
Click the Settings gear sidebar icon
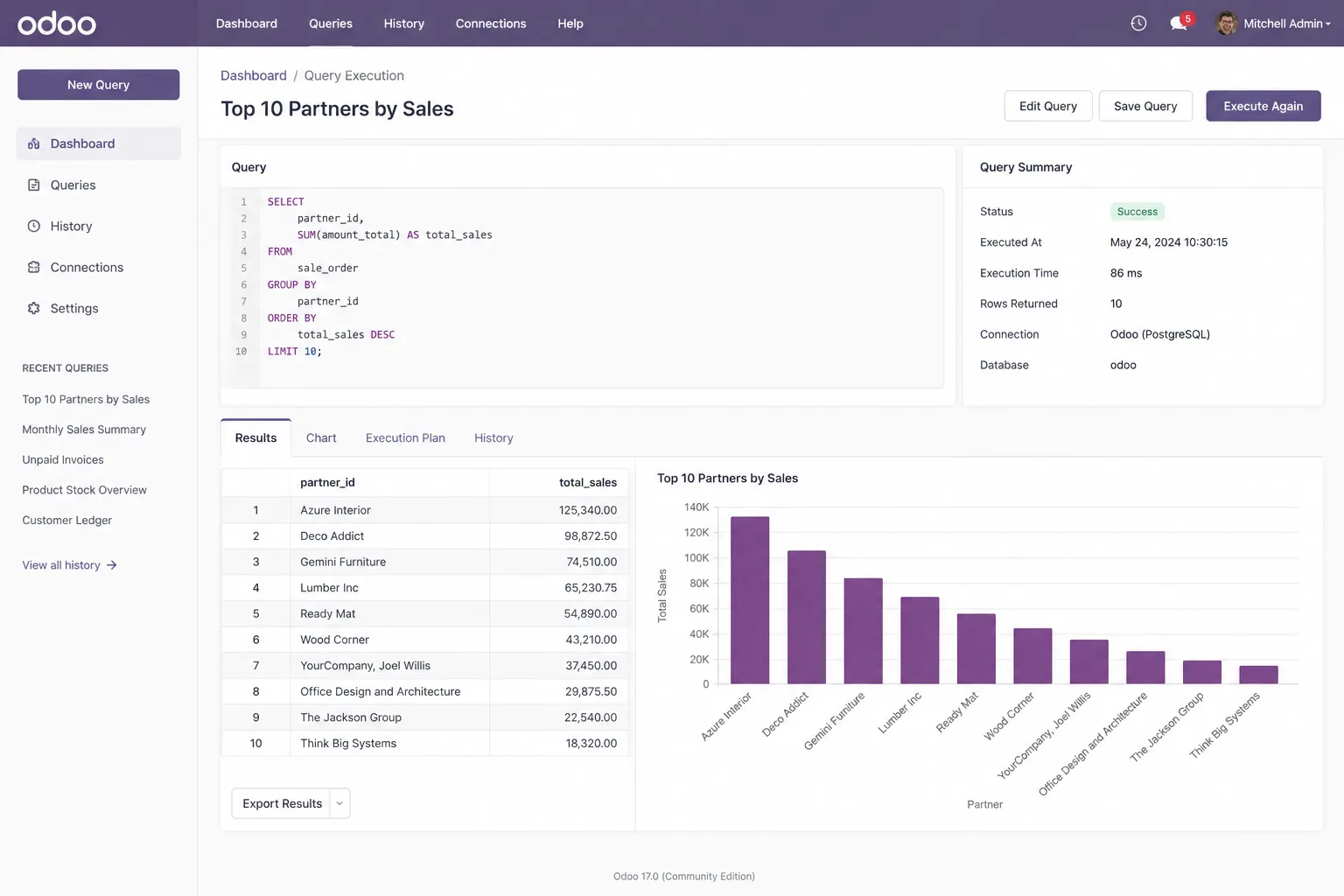tap(34, 308)
